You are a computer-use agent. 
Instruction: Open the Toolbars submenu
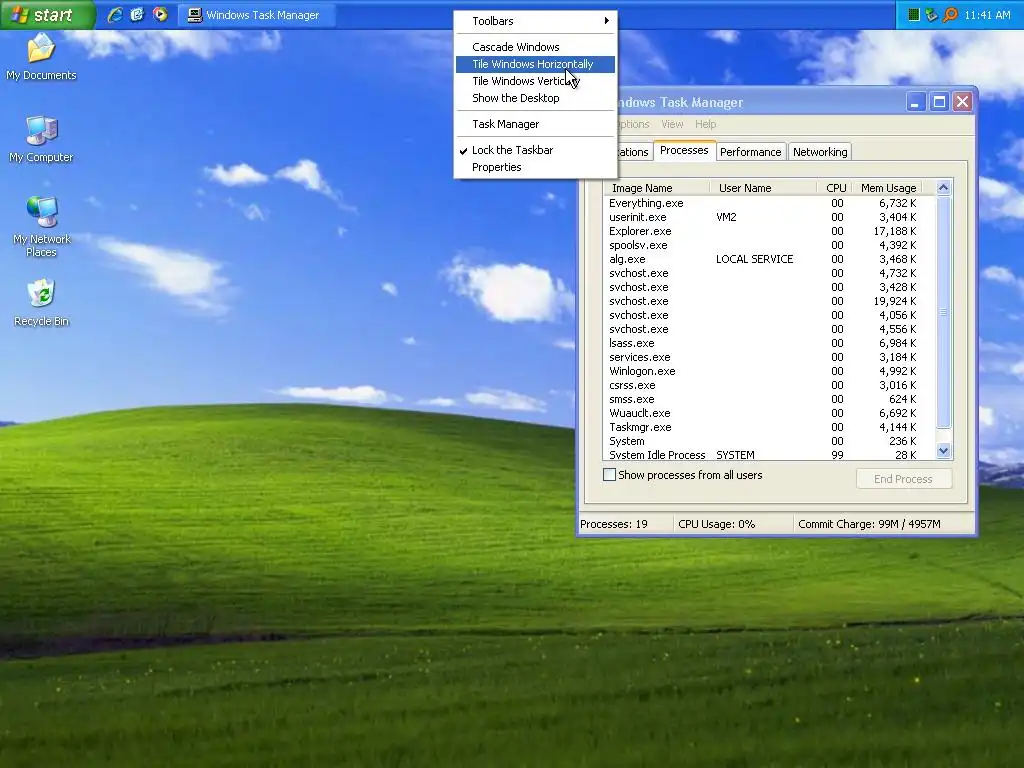pos(535,21)
